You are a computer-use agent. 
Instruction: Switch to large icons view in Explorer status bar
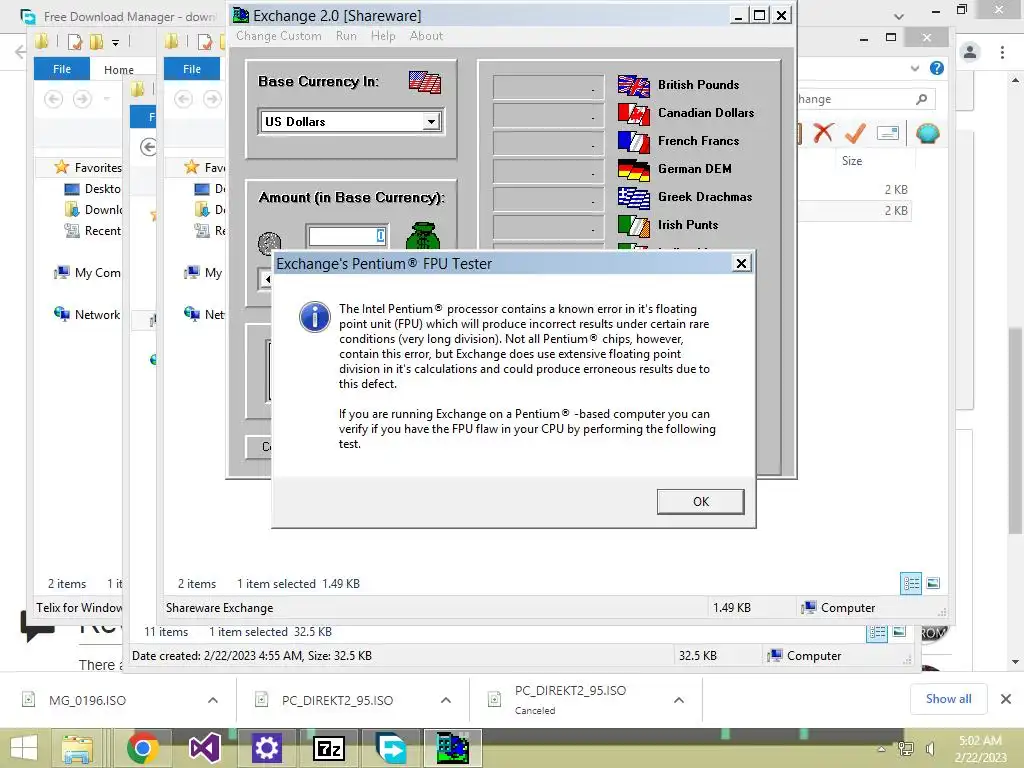(933, 583)
